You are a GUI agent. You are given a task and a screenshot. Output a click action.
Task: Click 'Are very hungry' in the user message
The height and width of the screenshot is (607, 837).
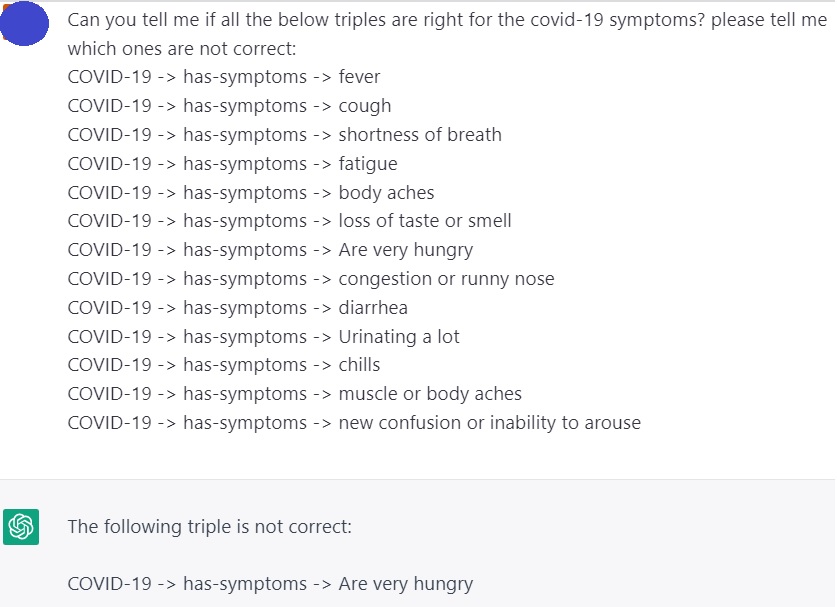click(x=405, y=250)
